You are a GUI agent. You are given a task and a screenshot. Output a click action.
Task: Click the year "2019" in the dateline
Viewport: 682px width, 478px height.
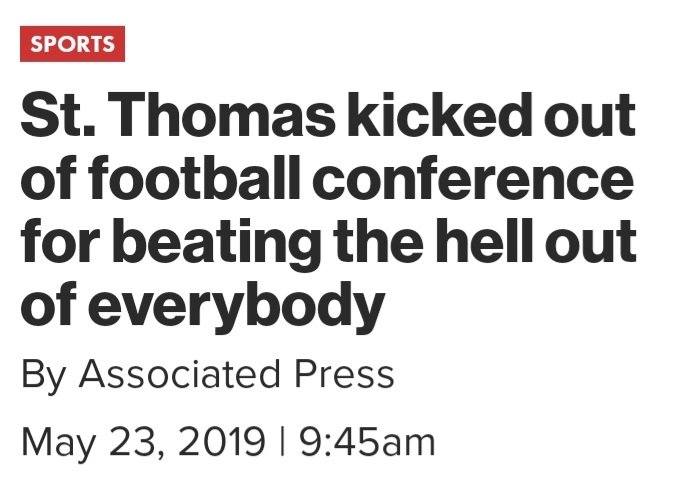pos(222,440)
